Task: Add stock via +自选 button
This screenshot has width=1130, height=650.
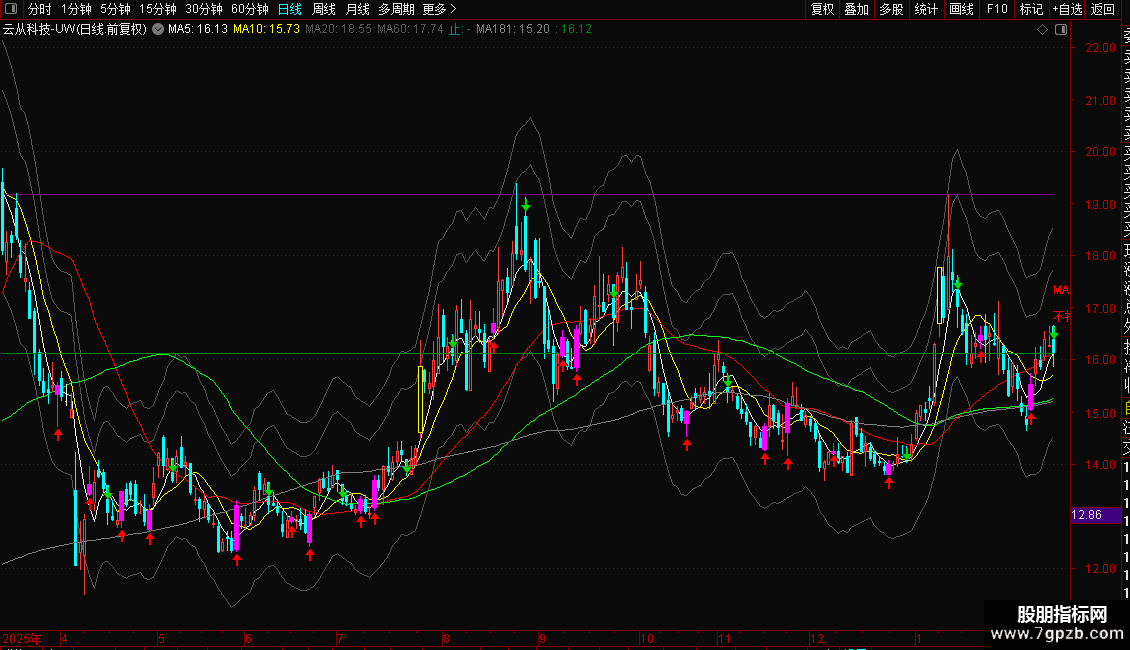Action: (1066, 9)
